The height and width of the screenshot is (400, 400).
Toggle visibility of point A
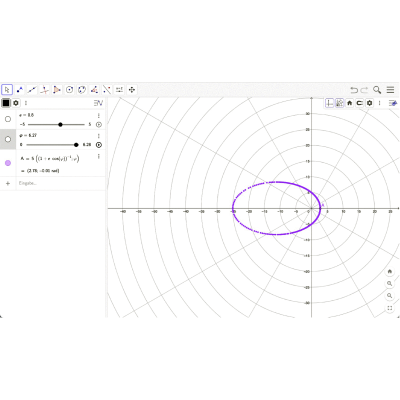[8, 163]
